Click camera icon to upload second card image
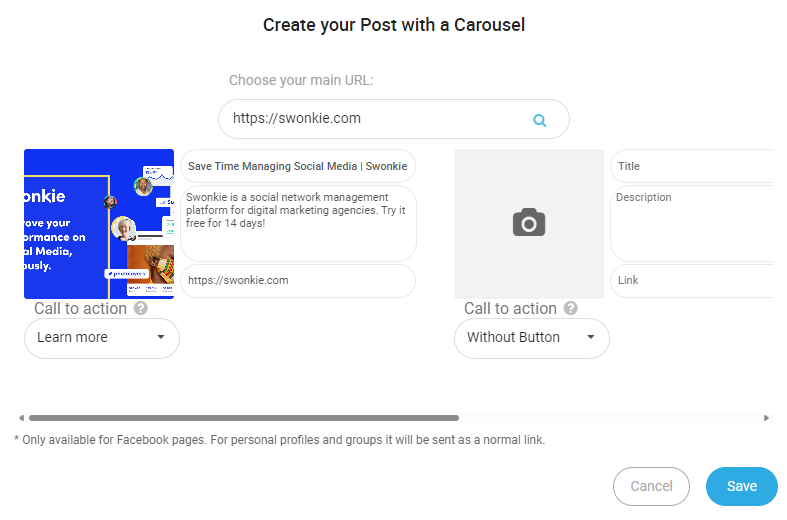The image size is (787, 520). tap(529, 222)
